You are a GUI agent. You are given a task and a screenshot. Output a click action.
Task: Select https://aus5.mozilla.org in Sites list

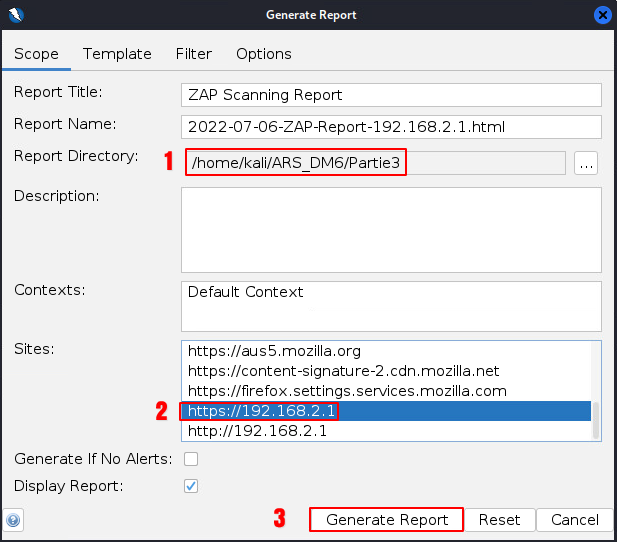(274, 352)
